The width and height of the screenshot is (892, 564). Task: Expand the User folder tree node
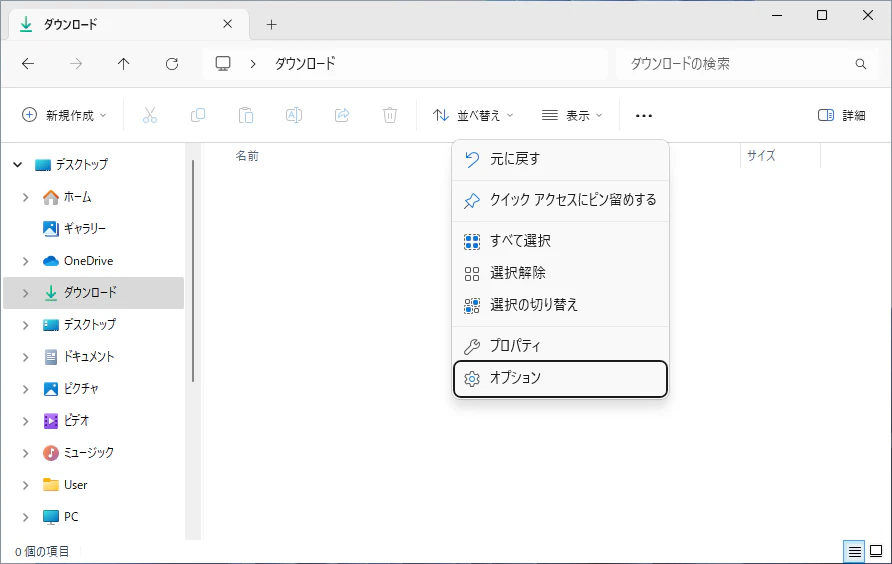coord(25,485)
